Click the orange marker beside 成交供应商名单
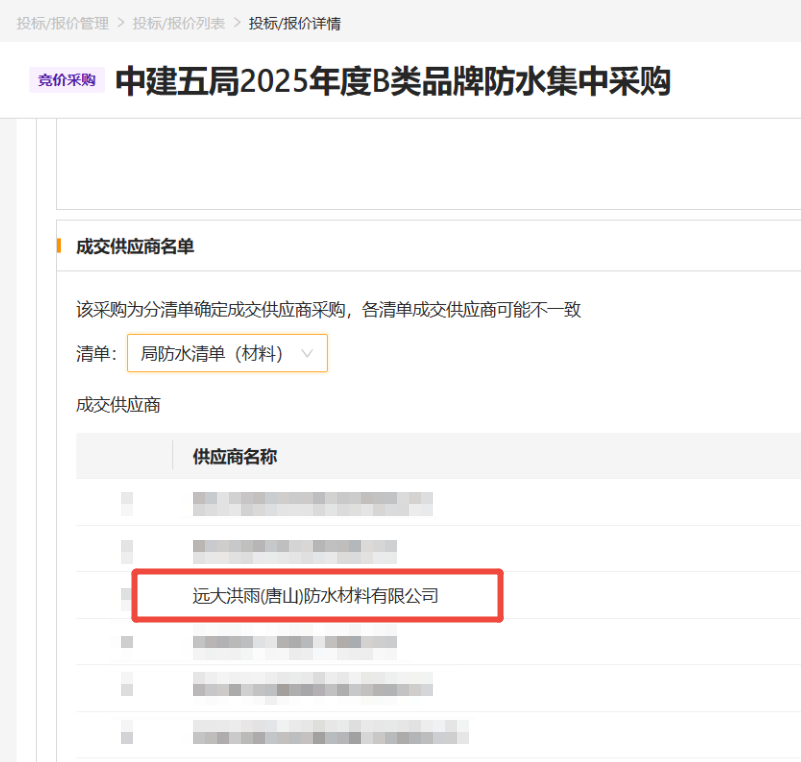Screen dimensions: 801x762 [59, 246]
